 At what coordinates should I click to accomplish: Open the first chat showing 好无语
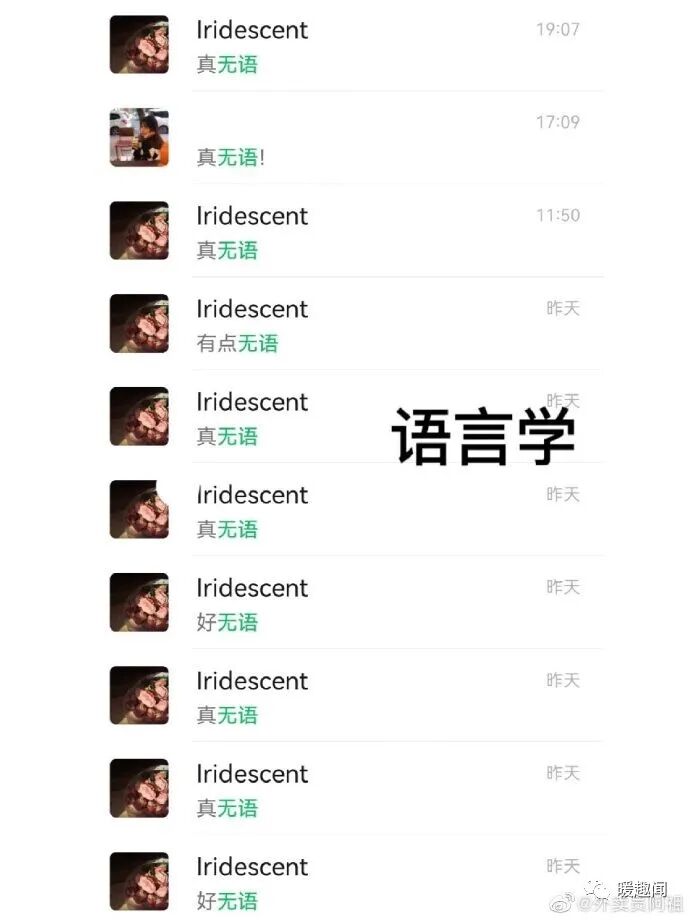pos(356,603)
